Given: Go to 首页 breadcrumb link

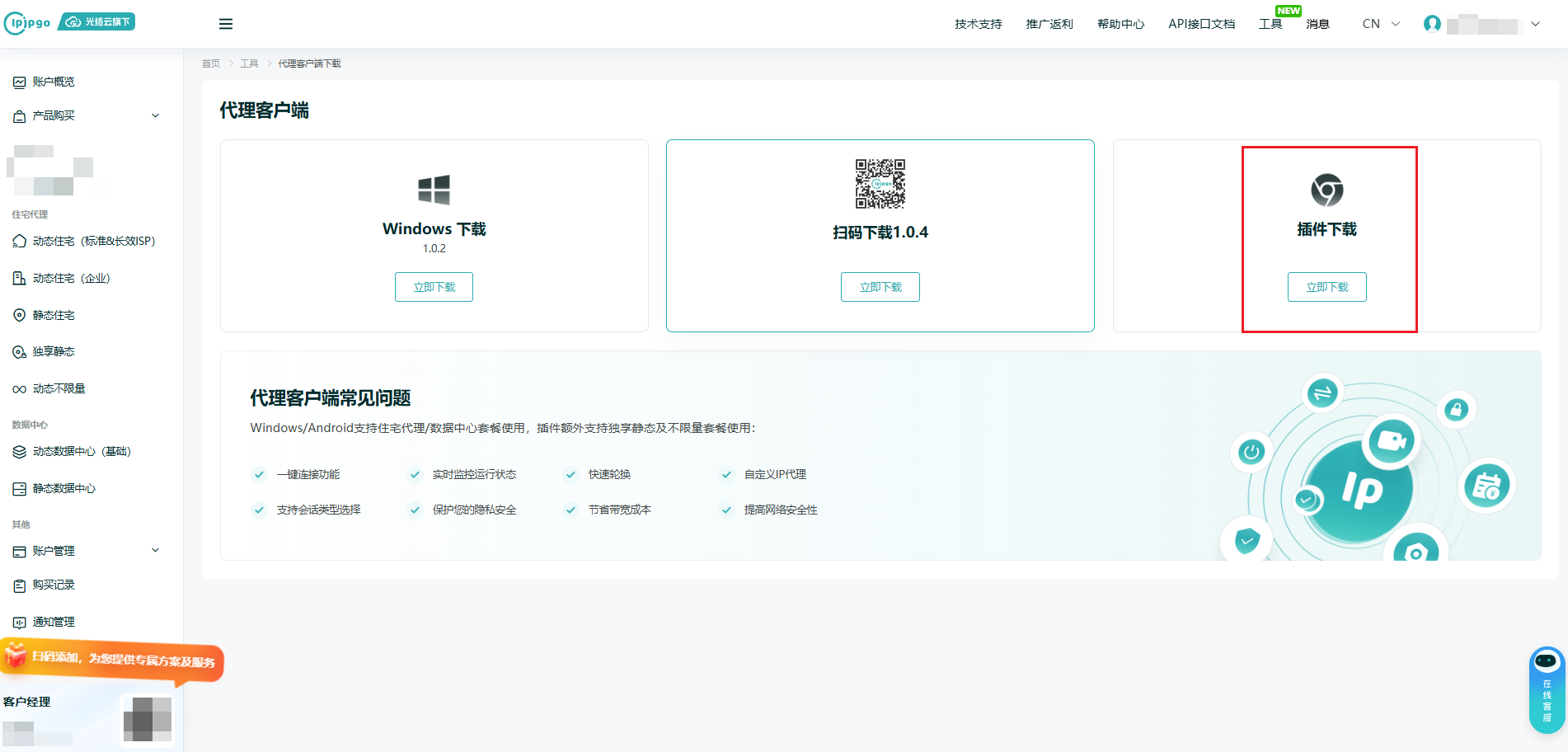Looking at the screenshot, I should [211, 63].
